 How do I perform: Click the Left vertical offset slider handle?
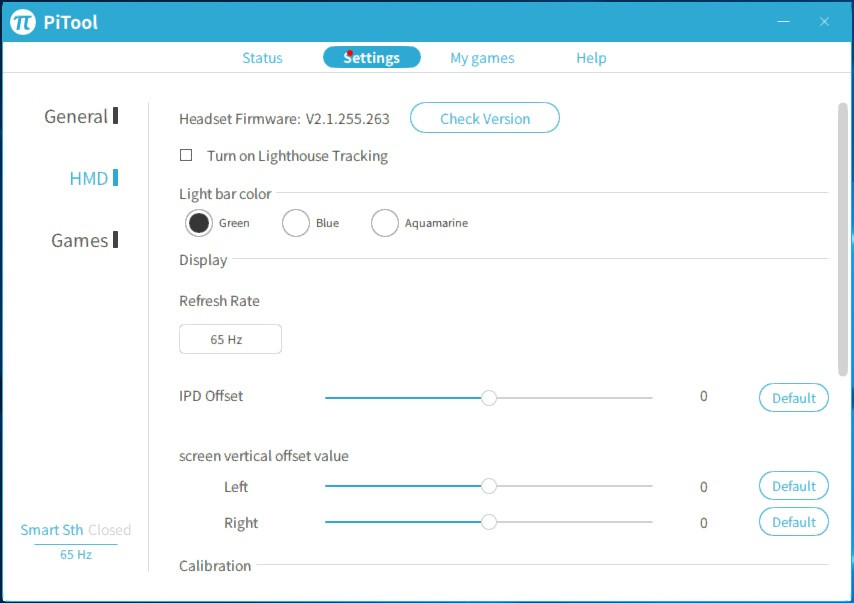point(489,486)
